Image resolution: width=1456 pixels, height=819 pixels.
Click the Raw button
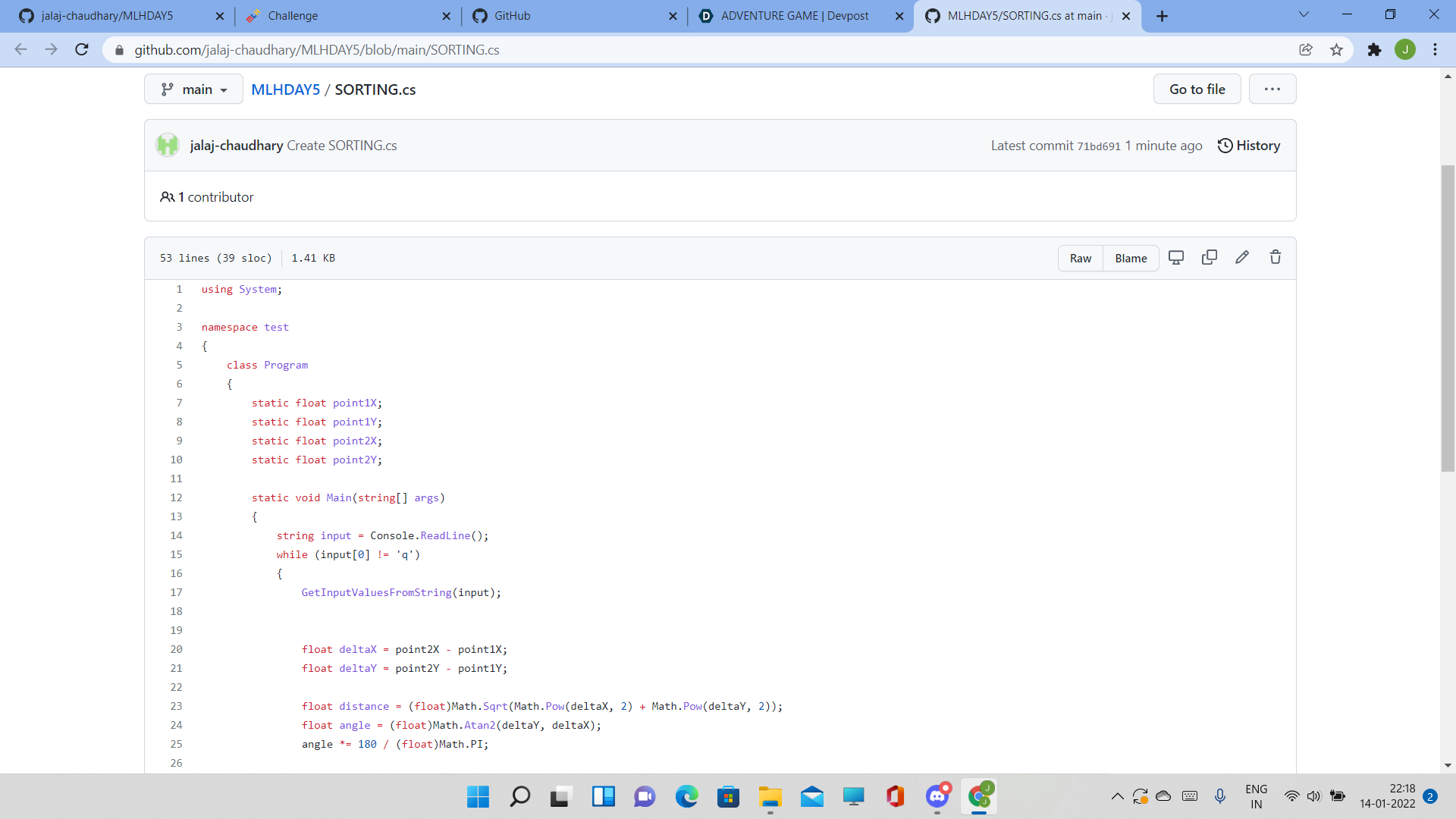pos(1080,259)
